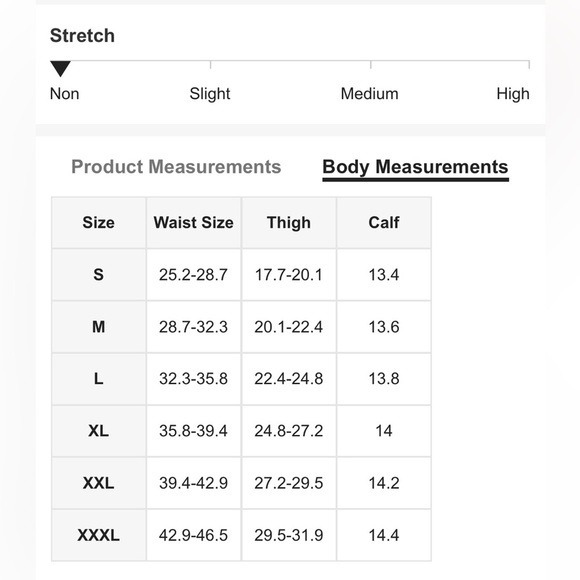Image resolution: width=580 pixels, height=580 pixels.
Task: Switch to the Product Measurements tab
Action: pyautogui.click(x=176, y=167)
